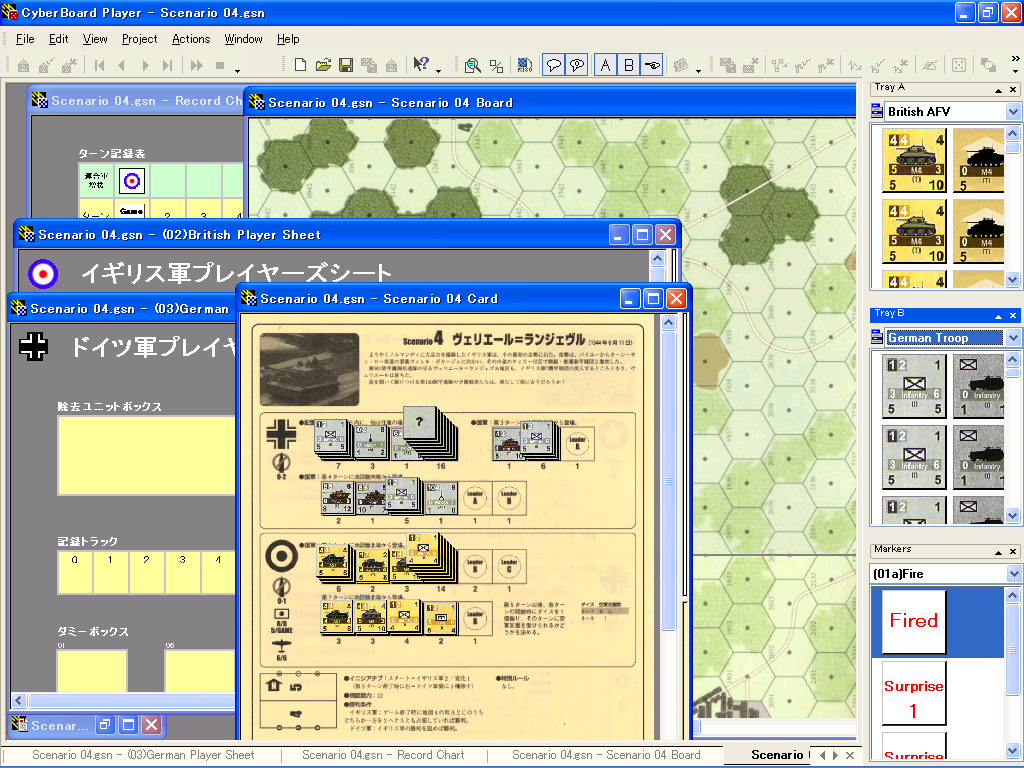The image size is (1024, 768).
Task: Toggle the speech balloon tooltips button
Action: [x=554, y=65]
